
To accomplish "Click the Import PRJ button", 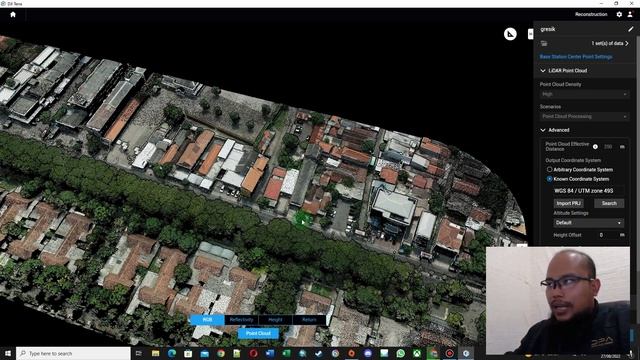I will click(568, 203).
